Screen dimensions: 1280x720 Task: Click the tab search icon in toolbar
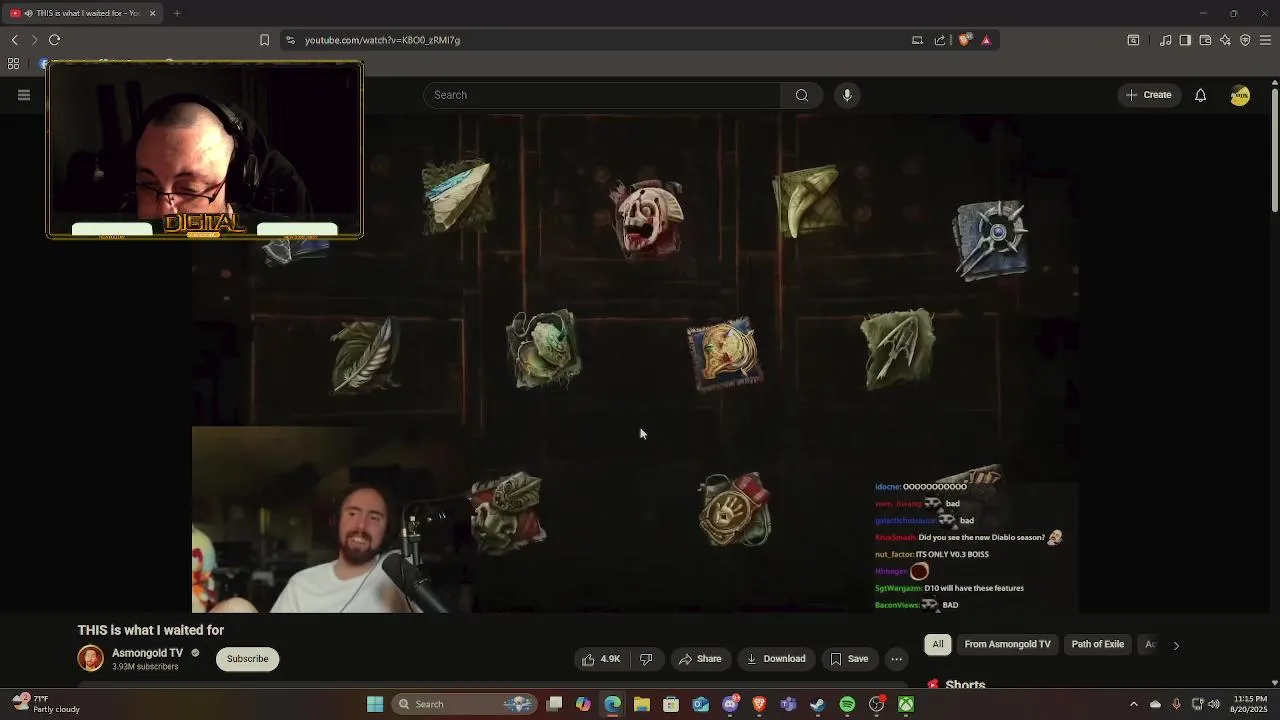pos(1133,40)
